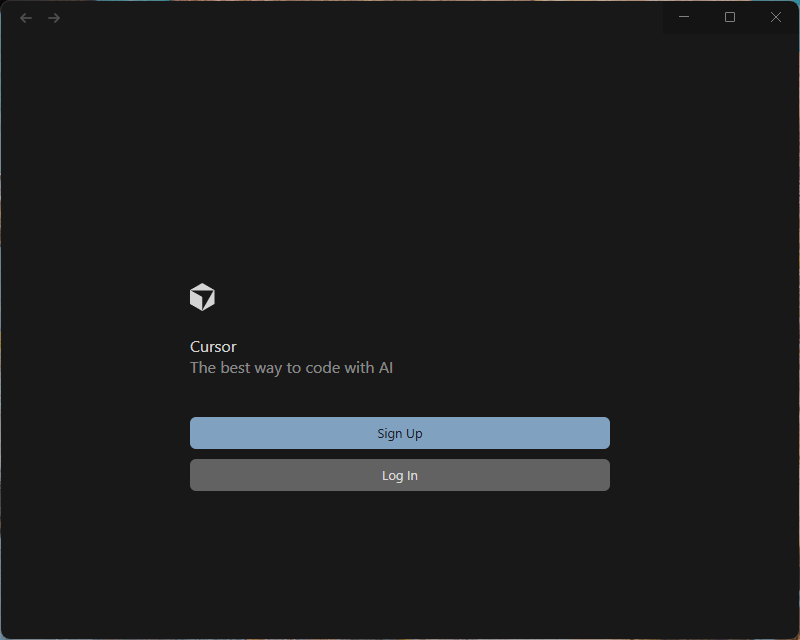The height and width of the screenshot is (640, 800).
Task: Click the Cursor cube logo
Action: pyautogui.click(x=202, y=297)
